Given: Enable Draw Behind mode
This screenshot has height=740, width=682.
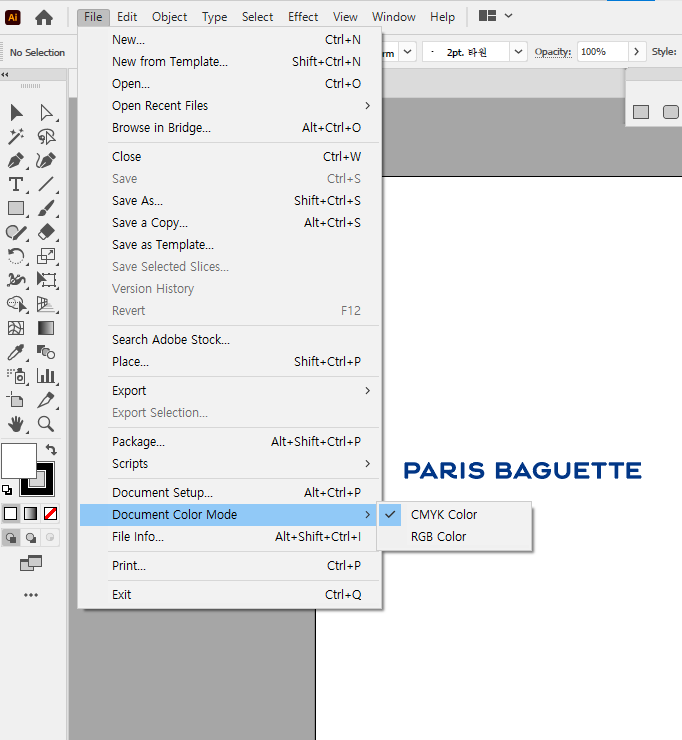Looking at the screenshot, I should [x=31, y=538].
